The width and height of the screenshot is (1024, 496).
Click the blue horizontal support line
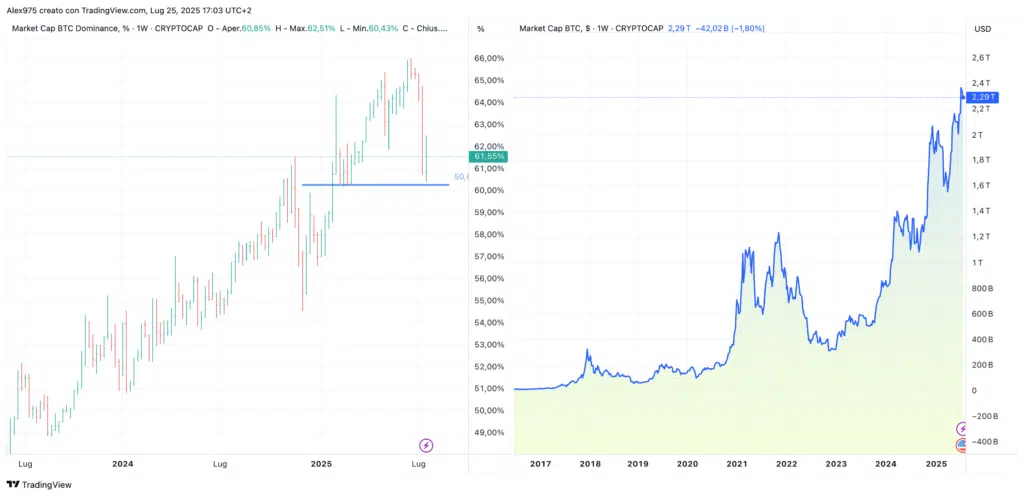click(x=375, y=185)
